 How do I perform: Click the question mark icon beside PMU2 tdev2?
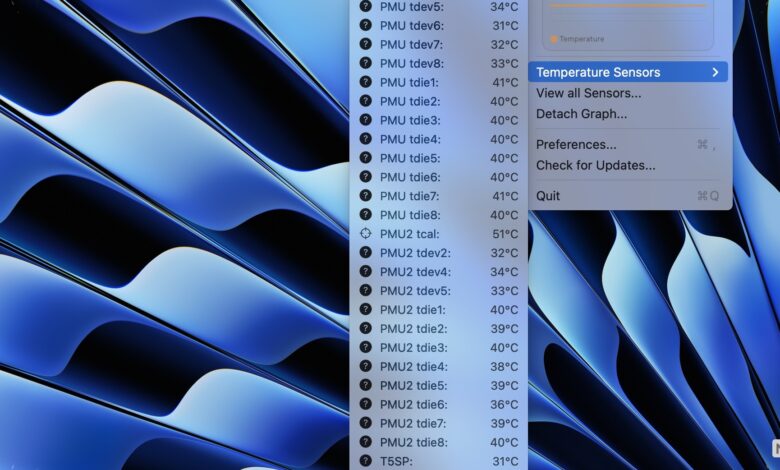tap(366, 252)
